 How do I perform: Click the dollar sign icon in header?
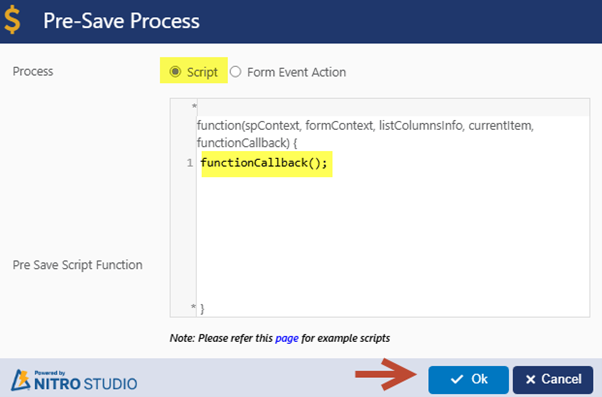tap(12, 21)
